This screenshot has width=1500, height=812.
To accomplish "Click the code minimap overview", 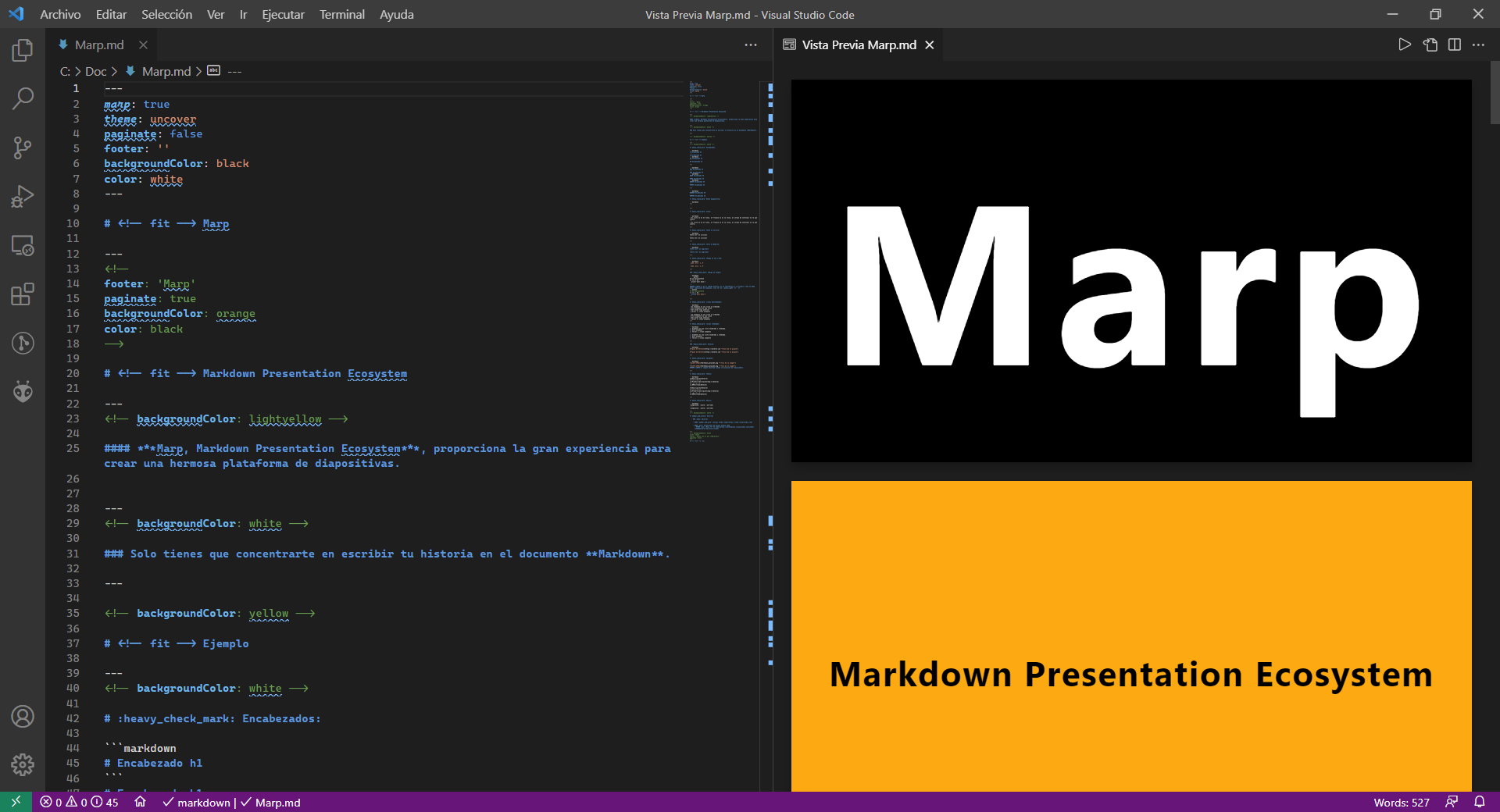I will [723, 258].
